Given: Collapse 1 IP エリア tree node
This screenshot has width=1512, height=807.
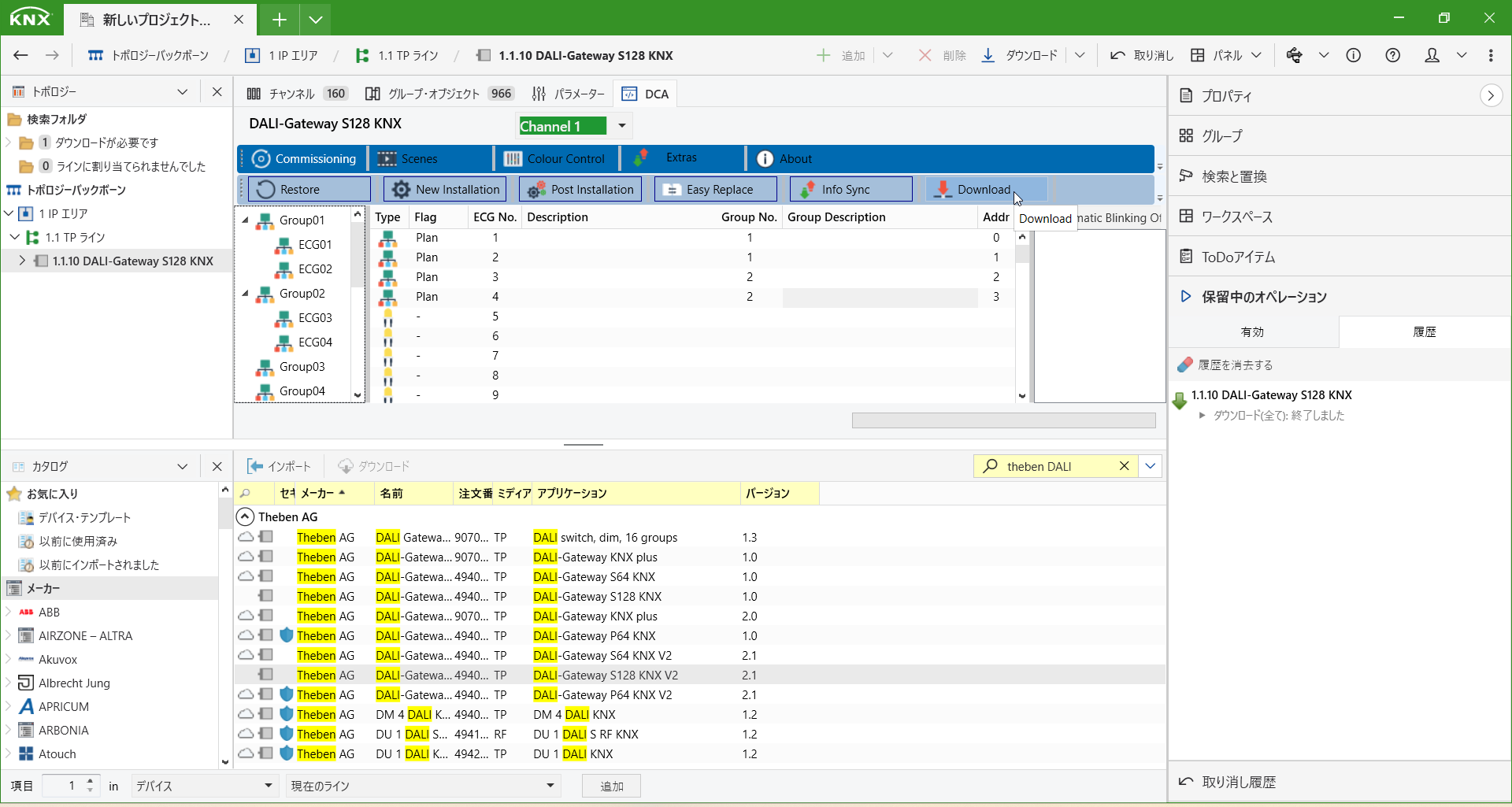Looking at the screenshot, I should coord(9,213).
